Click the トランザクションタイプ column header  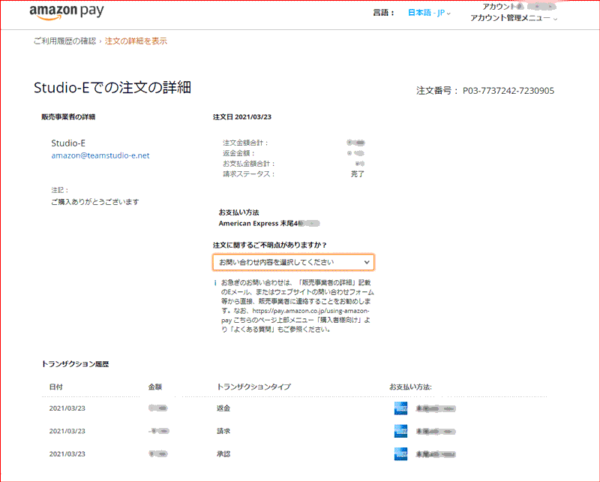256,385
